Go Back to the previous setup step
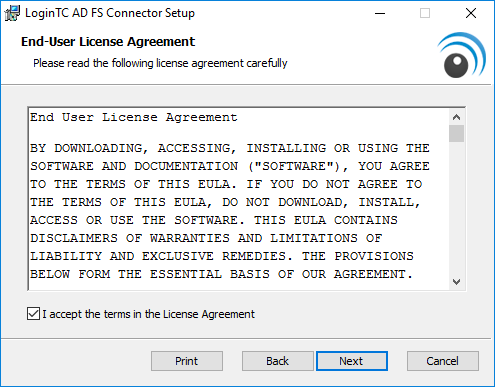 [x=278, y=361]
